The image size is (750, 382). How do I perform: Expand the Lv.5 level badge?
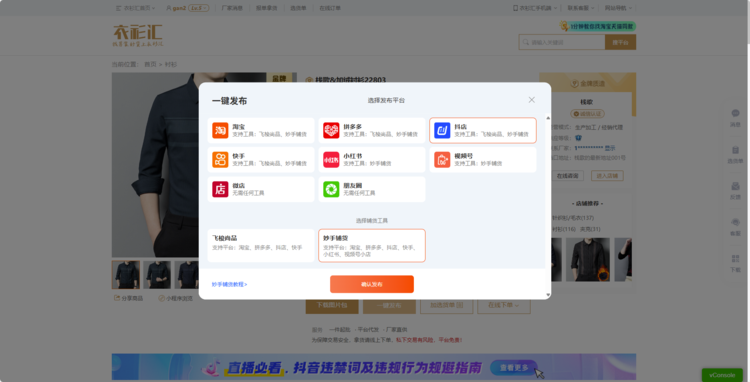click(x=199, y=8)
